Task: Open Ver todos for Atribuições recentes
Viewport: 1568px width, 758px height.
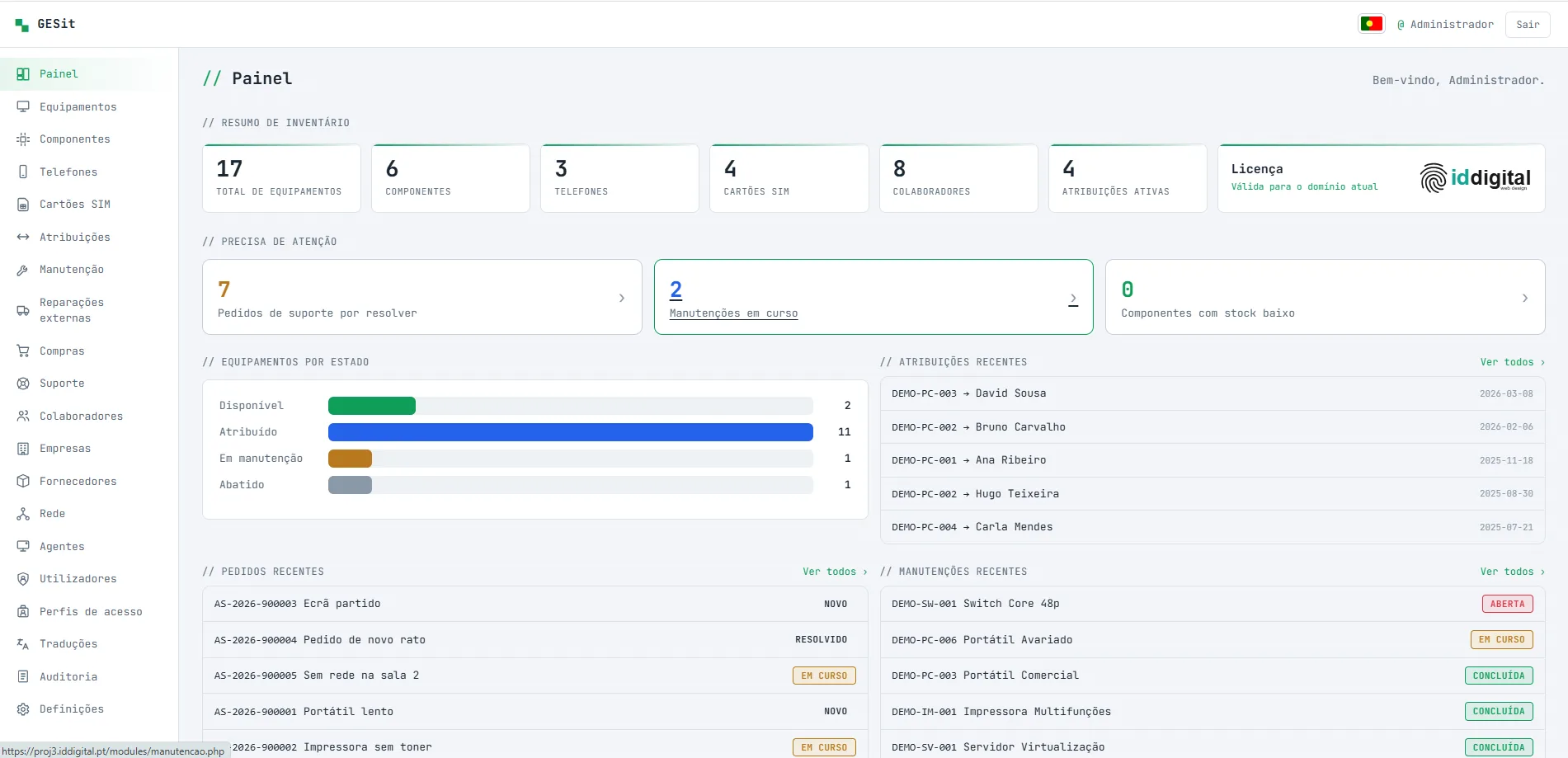Action: [1512, 362]
